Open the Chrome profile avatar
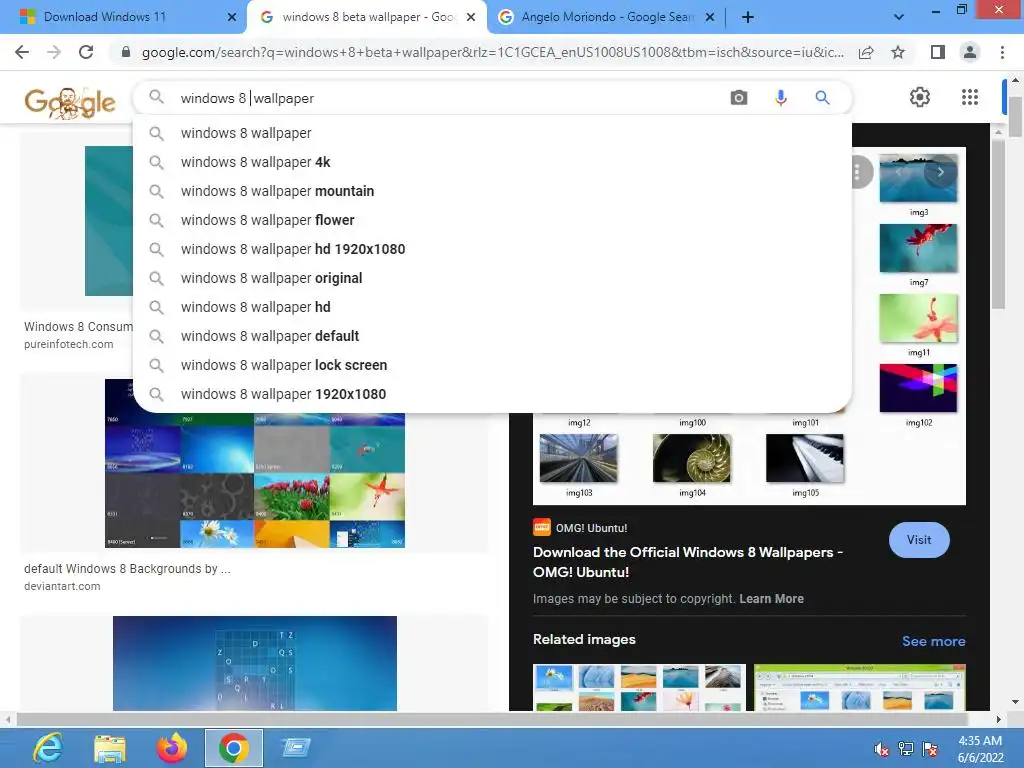1024x768 pixels. point(970,52)
